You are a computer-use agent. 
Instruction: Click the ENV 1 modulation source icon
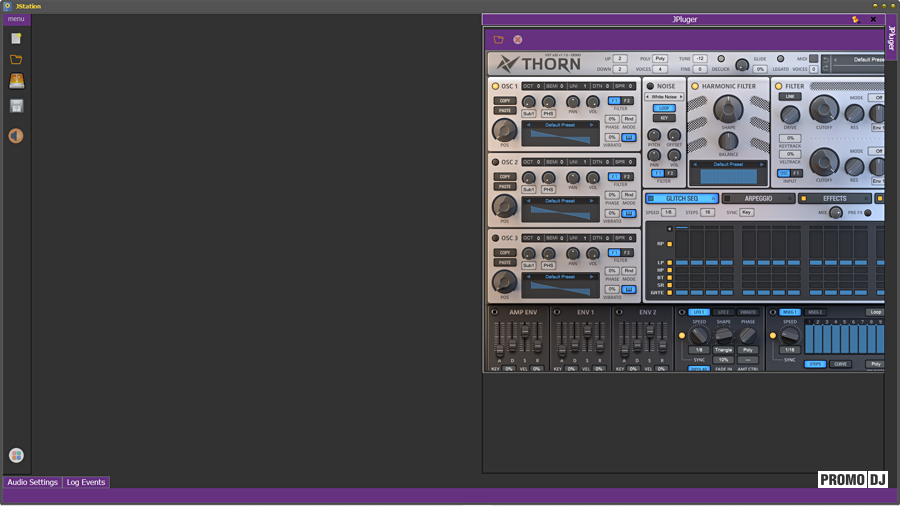click(x=556, y=312)
